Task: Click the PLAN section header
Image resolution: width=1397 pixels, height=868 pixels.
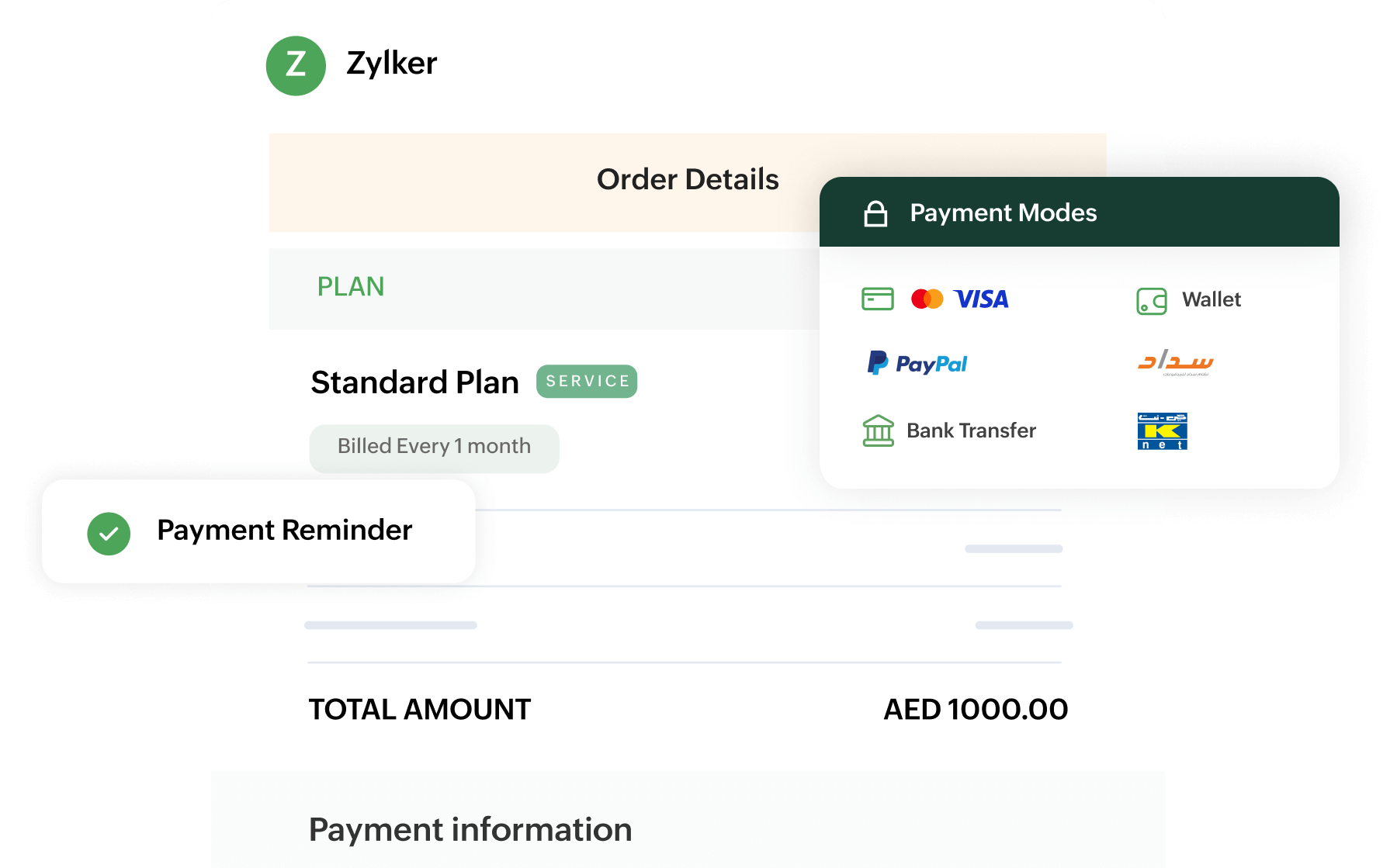Action: coord(351,287)
